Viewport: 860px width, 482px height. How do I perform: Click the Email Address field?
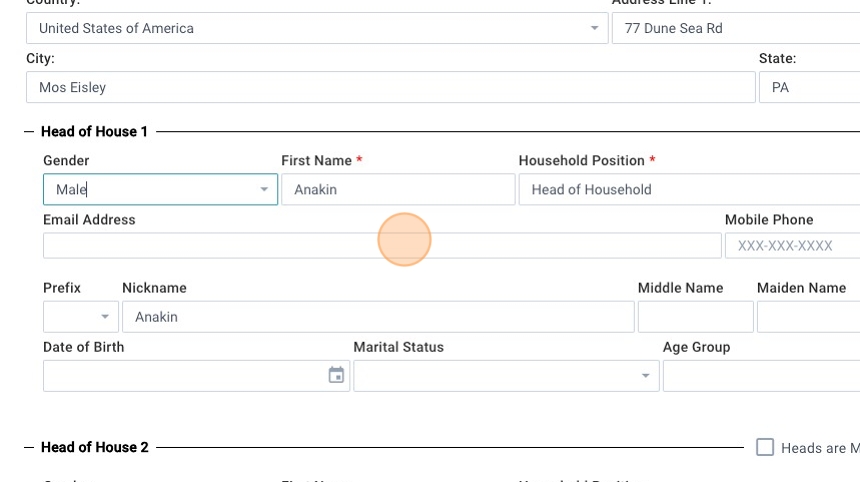[x=381, y=246]
